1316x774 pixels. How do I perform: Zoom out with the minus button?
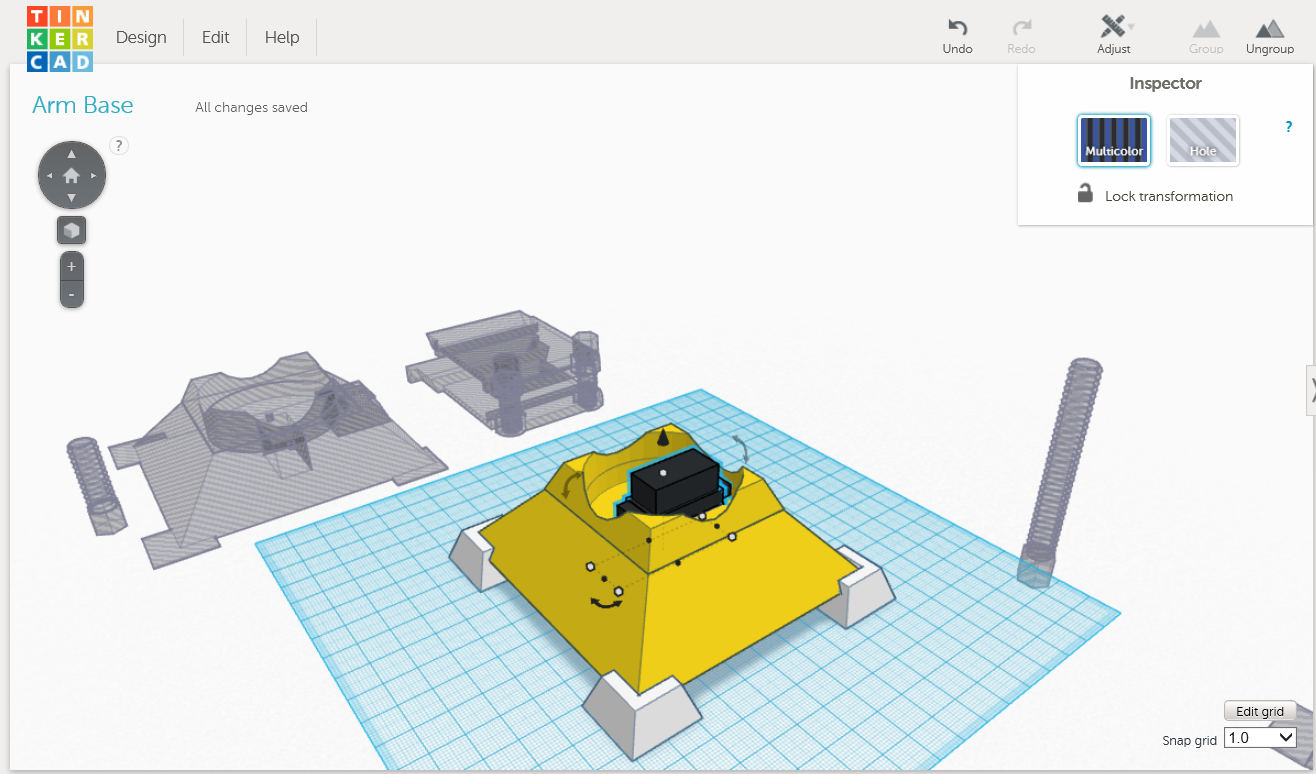click(72, 294)
